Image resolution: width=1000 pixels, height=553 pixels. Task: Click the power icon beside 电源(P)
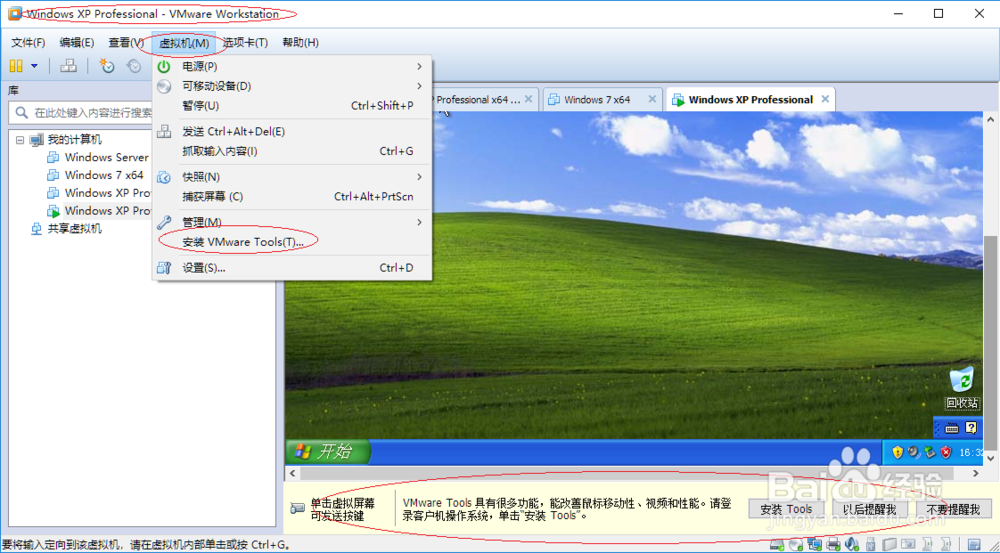click(x=164, y=66)
